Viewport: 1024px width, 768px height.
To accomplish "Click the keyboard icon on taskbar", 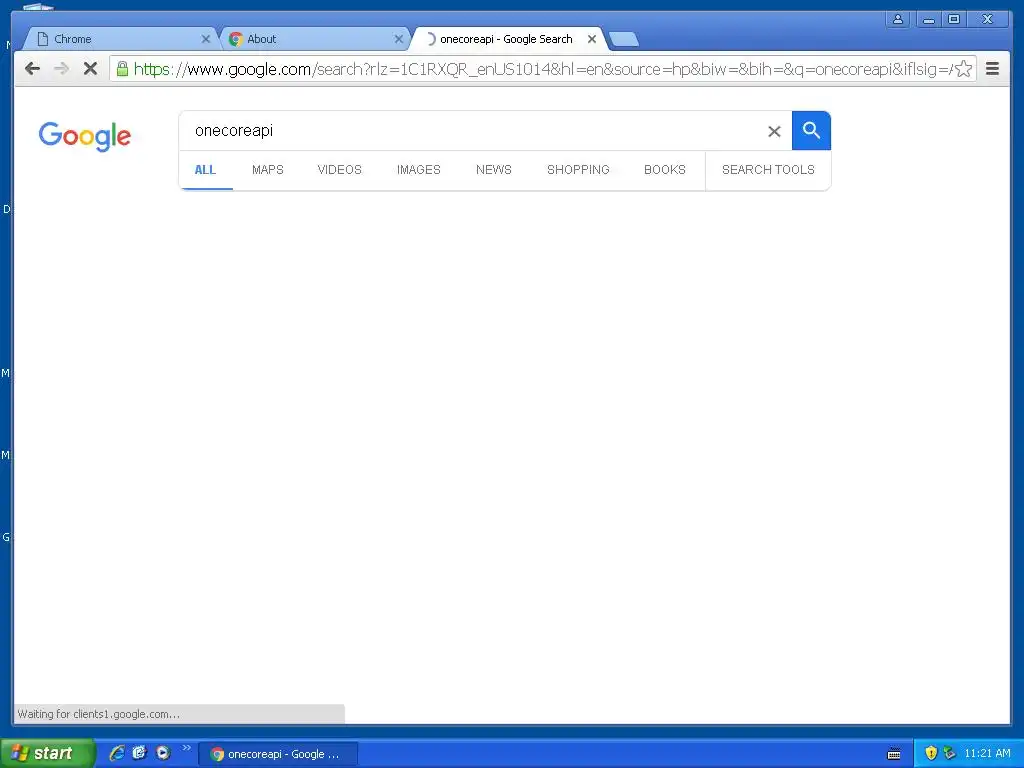I will [894, 754].
